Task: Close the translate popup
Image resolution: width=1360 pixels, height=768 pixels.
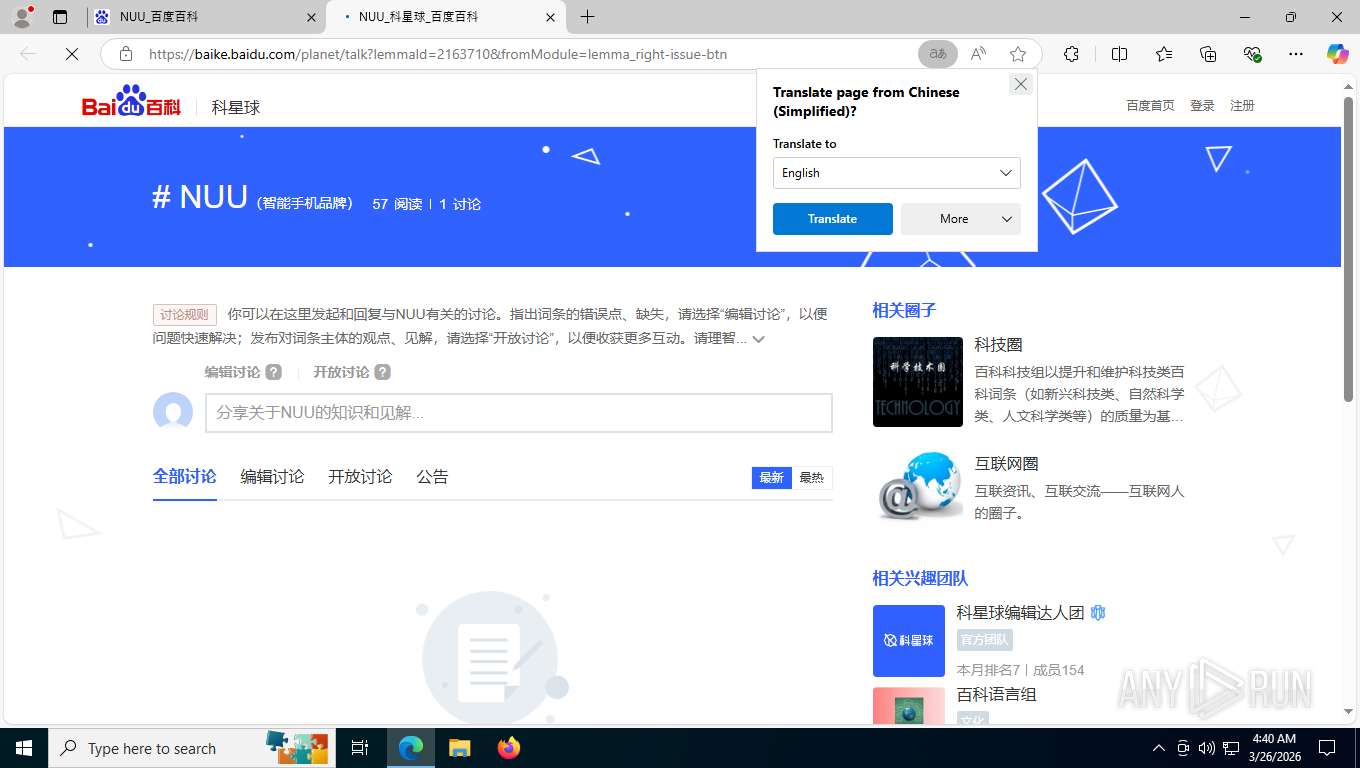Action: tap(1020, 84)
